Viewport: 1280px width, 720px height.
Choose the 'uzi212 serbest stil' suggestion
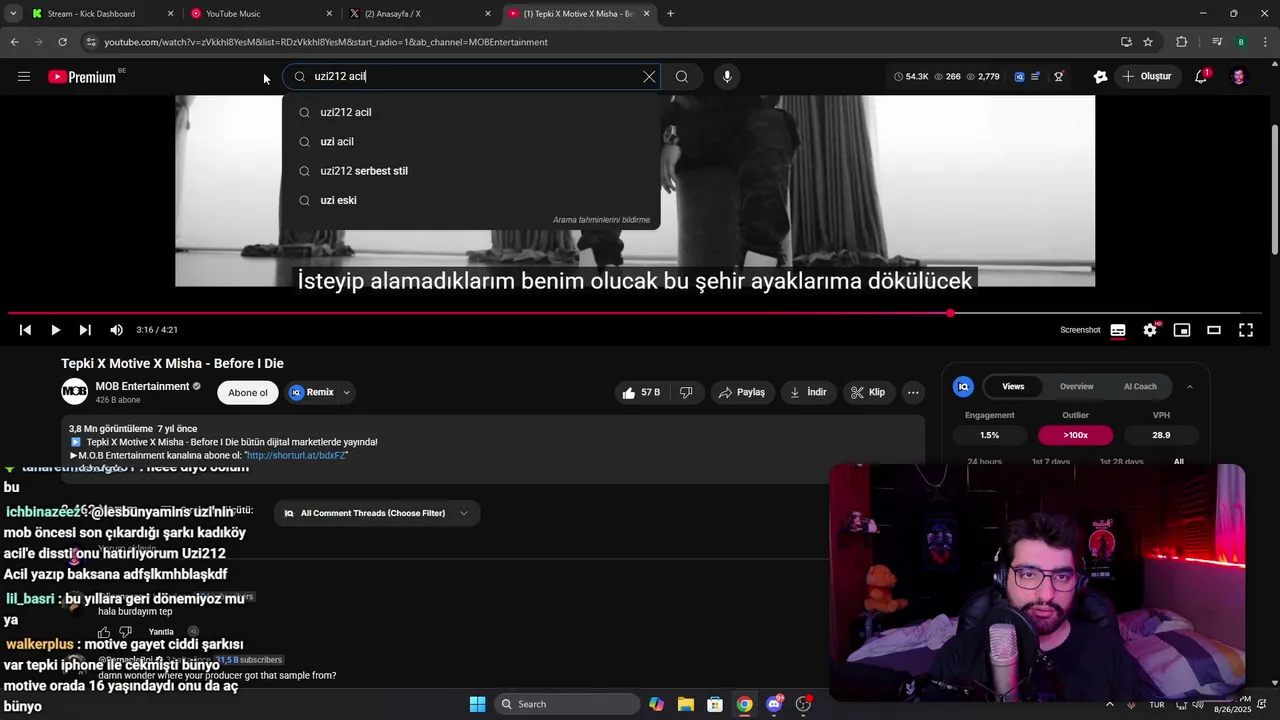pyautogui.click(x=471, y=171)
